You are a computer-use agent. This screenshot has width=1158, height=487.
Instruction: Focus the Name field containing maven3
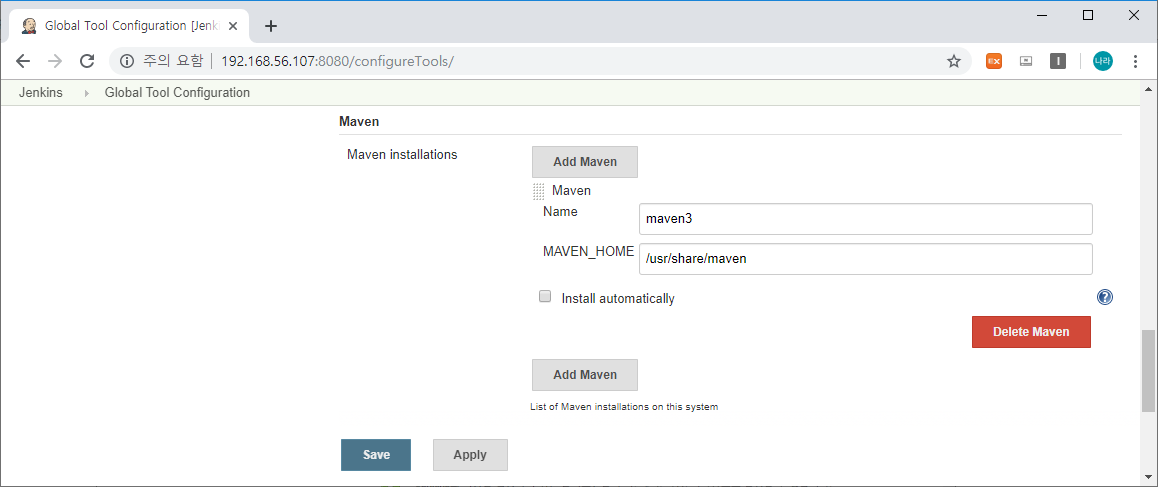(866, 219)
